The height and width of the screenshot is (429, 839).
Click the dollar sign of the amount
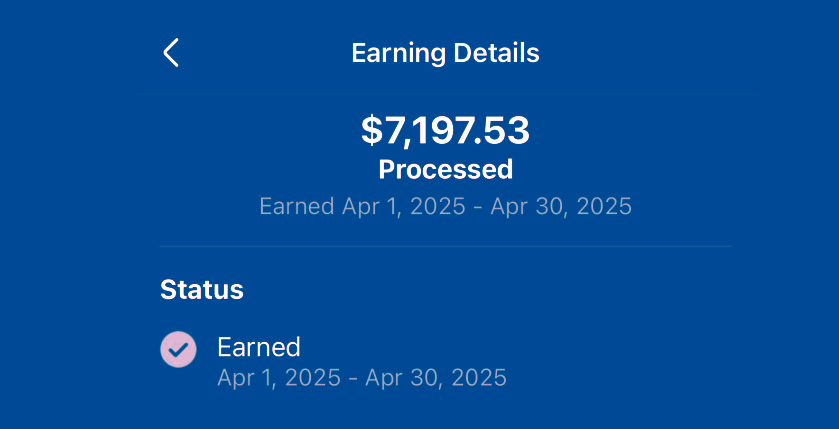tap(371, 130)
